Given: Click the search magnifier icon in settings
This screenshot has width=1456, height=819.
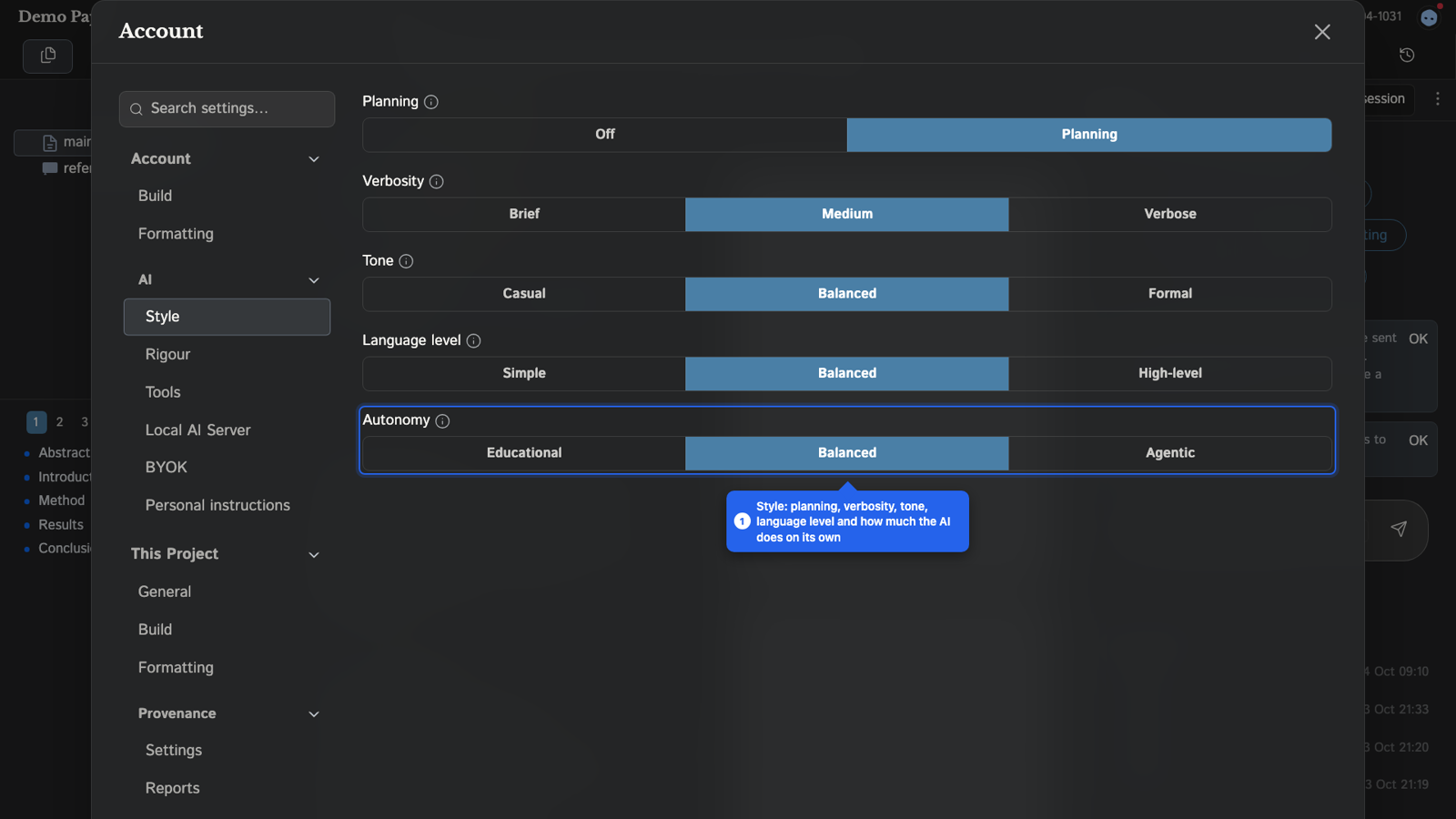Looking at the screenshot, I should click(x=136, y=109).
